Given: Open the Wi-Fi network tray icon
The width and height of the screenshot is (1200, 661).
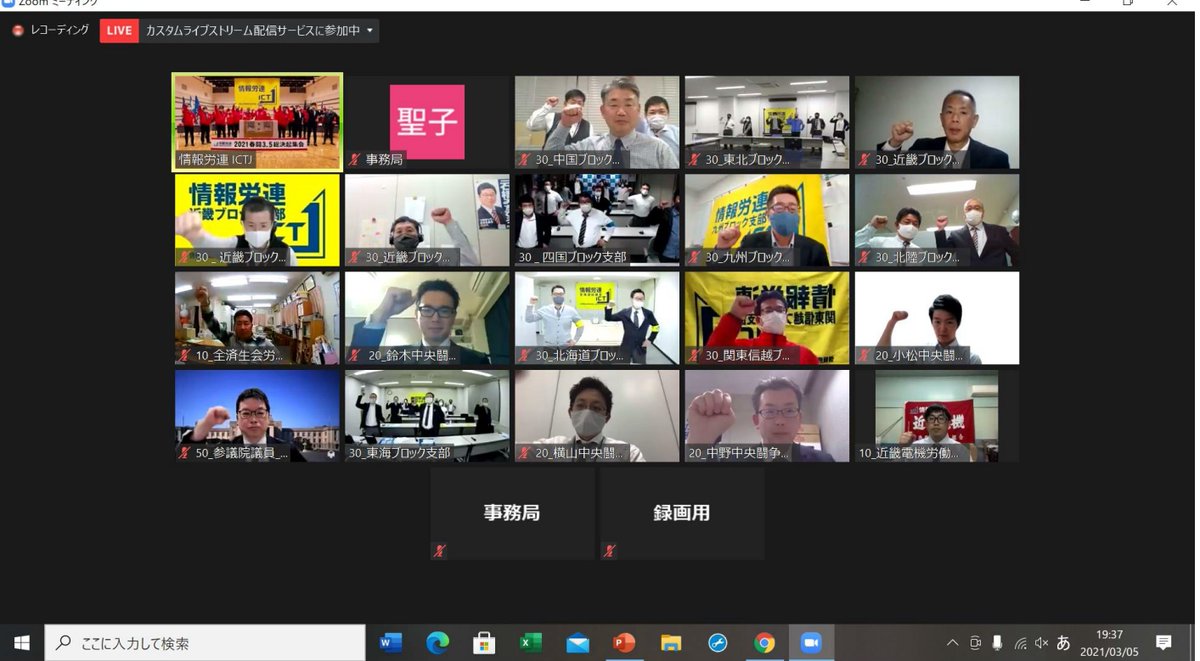Looking at the screenshot, I should pyautogui.click(x=1020, y=643).
